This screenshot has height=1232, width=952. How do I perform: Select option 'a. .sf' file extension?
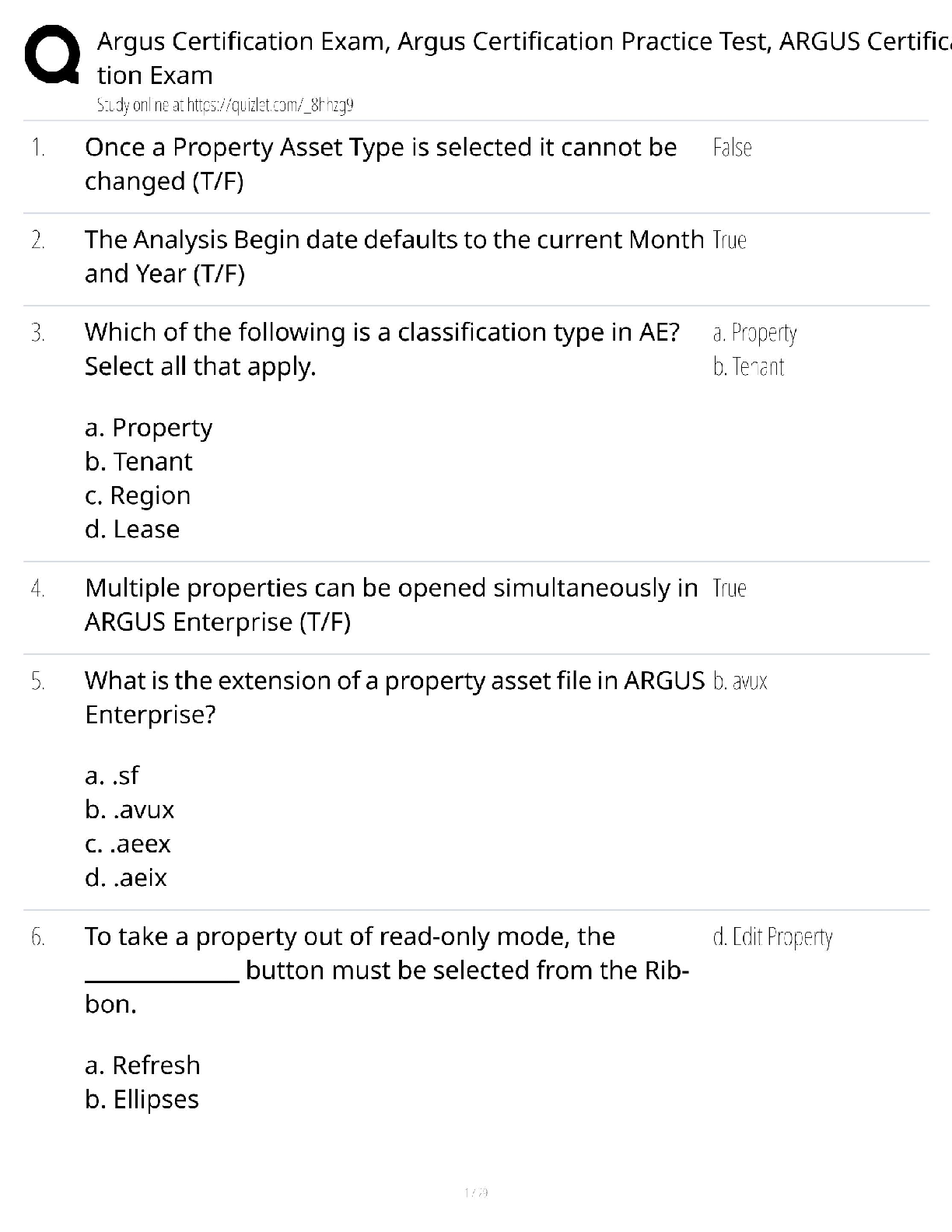click(112, 775)
